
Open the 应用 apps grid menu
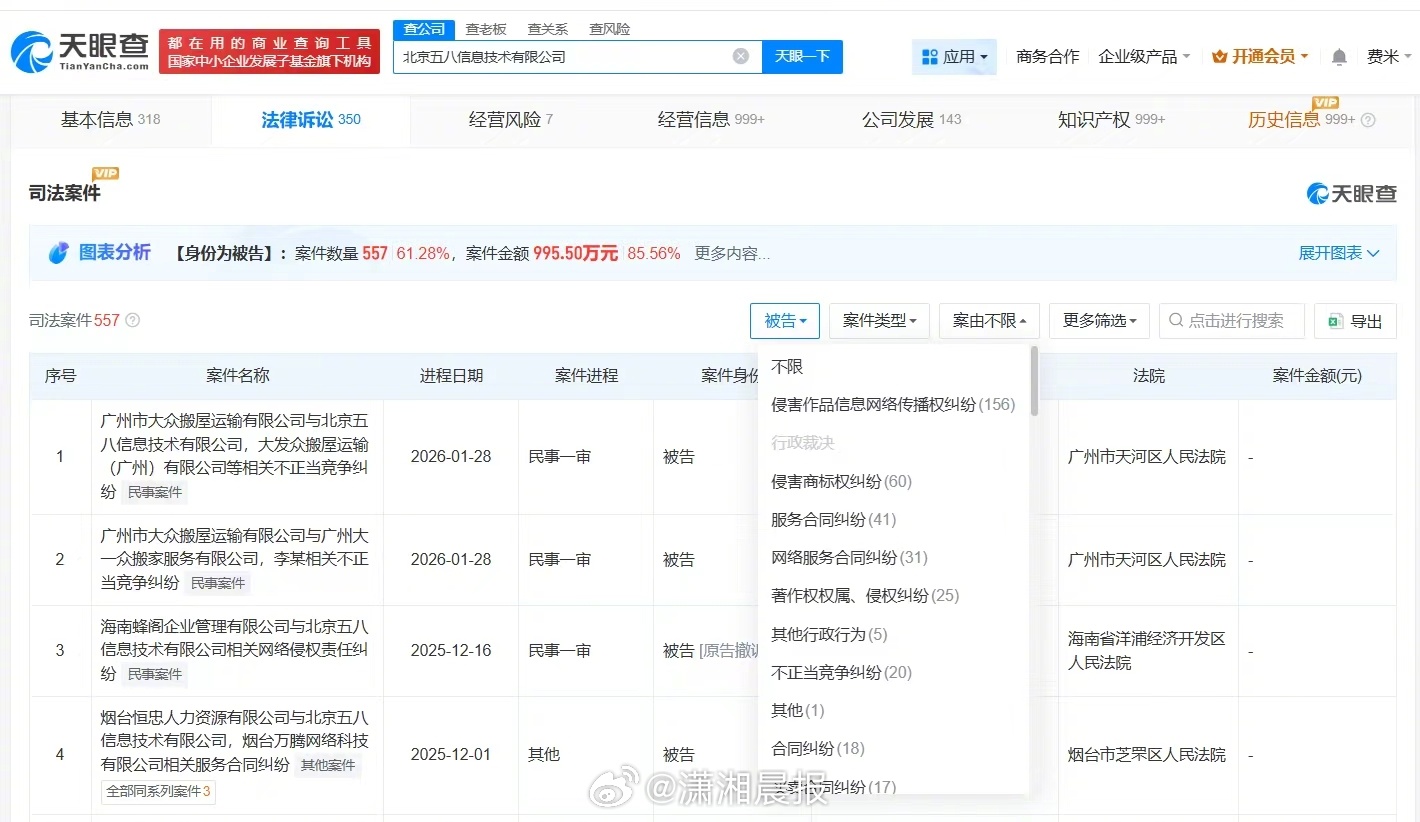pos(953,57)
